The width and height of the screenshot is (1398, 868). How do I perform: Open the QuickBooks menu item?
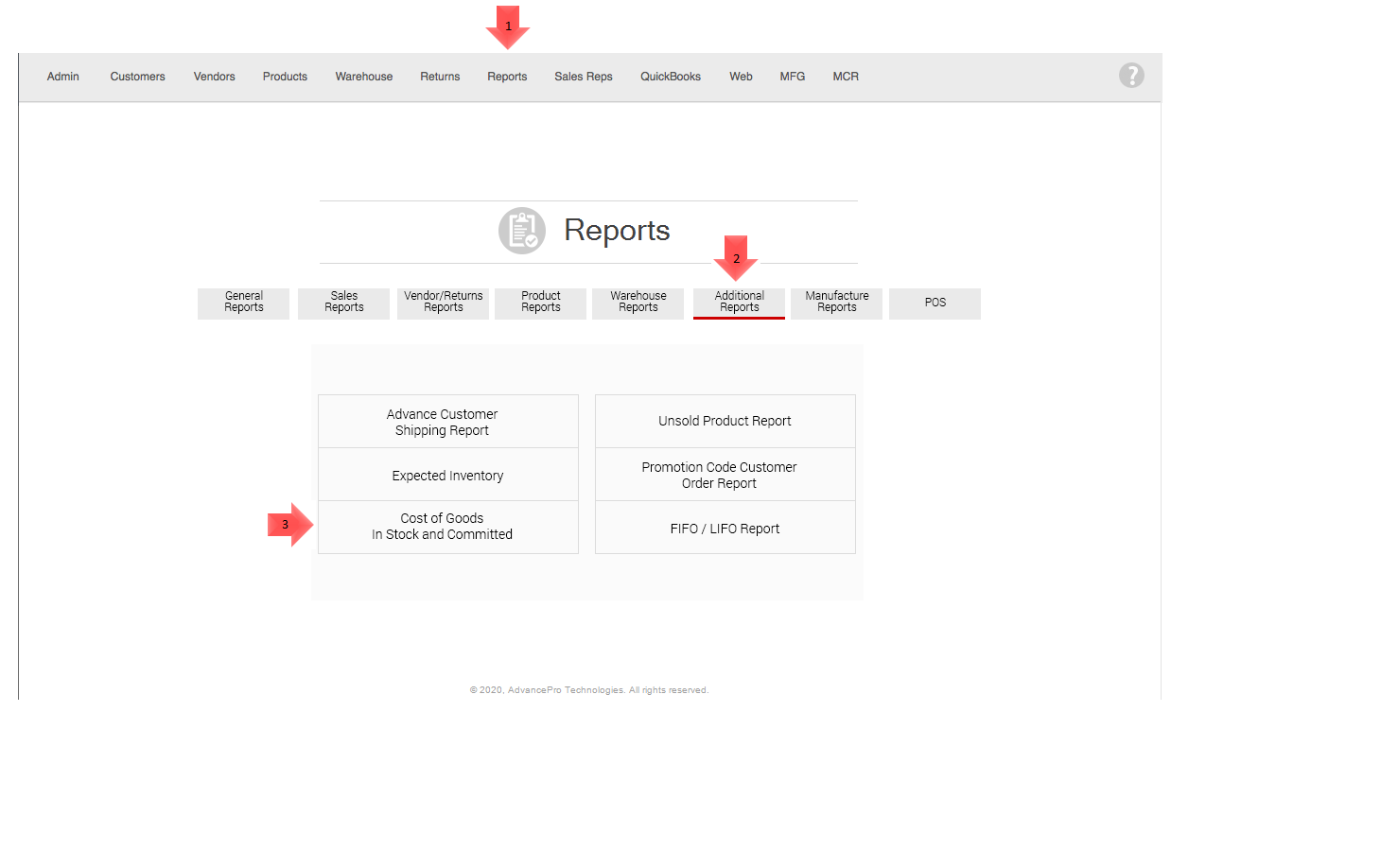click(x=670, y=77)
